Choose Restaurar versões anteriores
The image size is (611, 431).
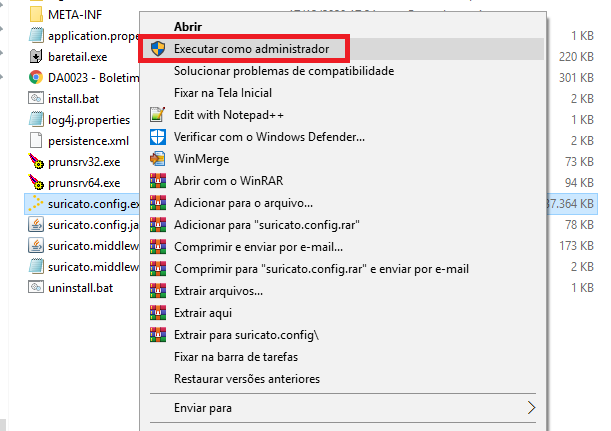point(246,379)
